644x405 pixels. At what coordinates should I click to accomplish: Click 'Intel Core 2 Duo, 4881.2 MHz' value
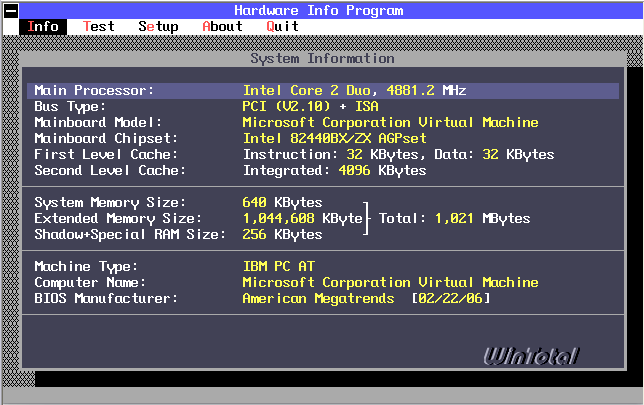click(x=354, y=90)
